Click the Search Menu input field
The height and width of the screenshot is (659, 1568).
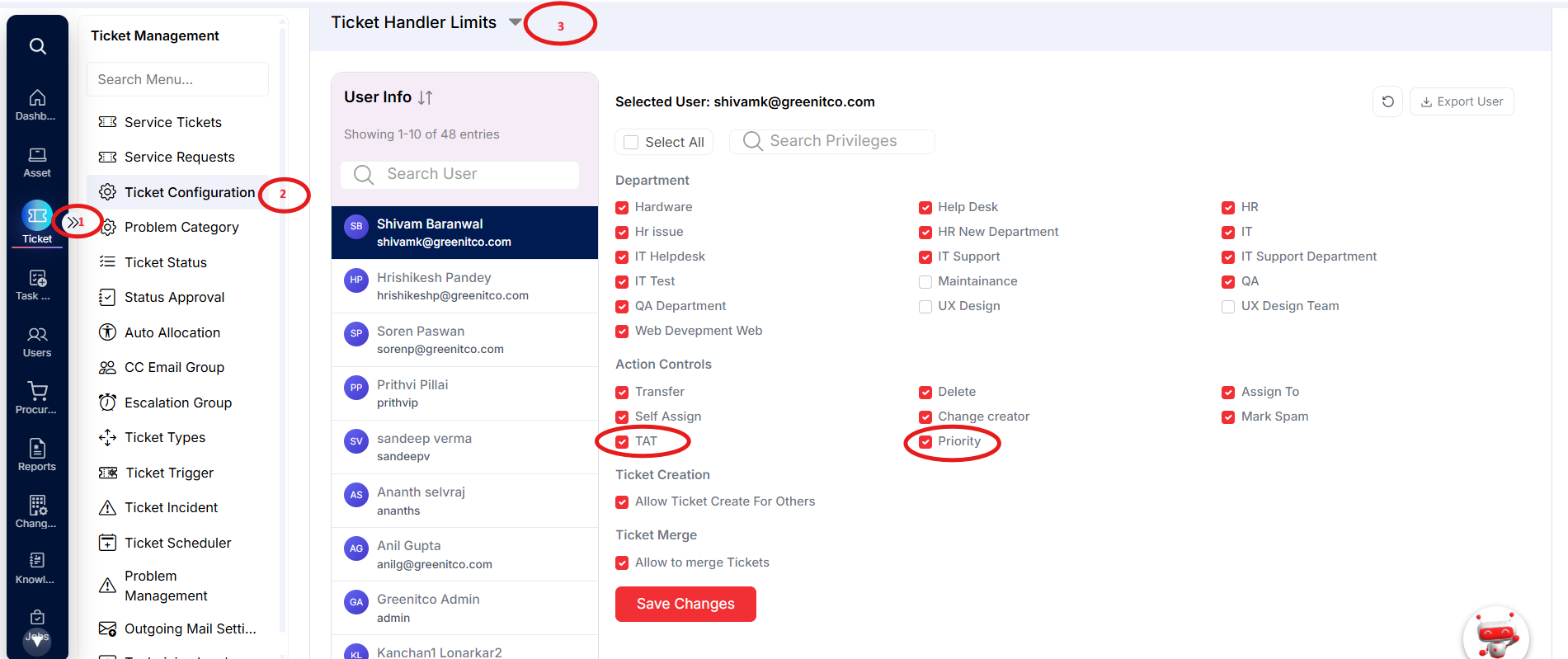[177, 79]
